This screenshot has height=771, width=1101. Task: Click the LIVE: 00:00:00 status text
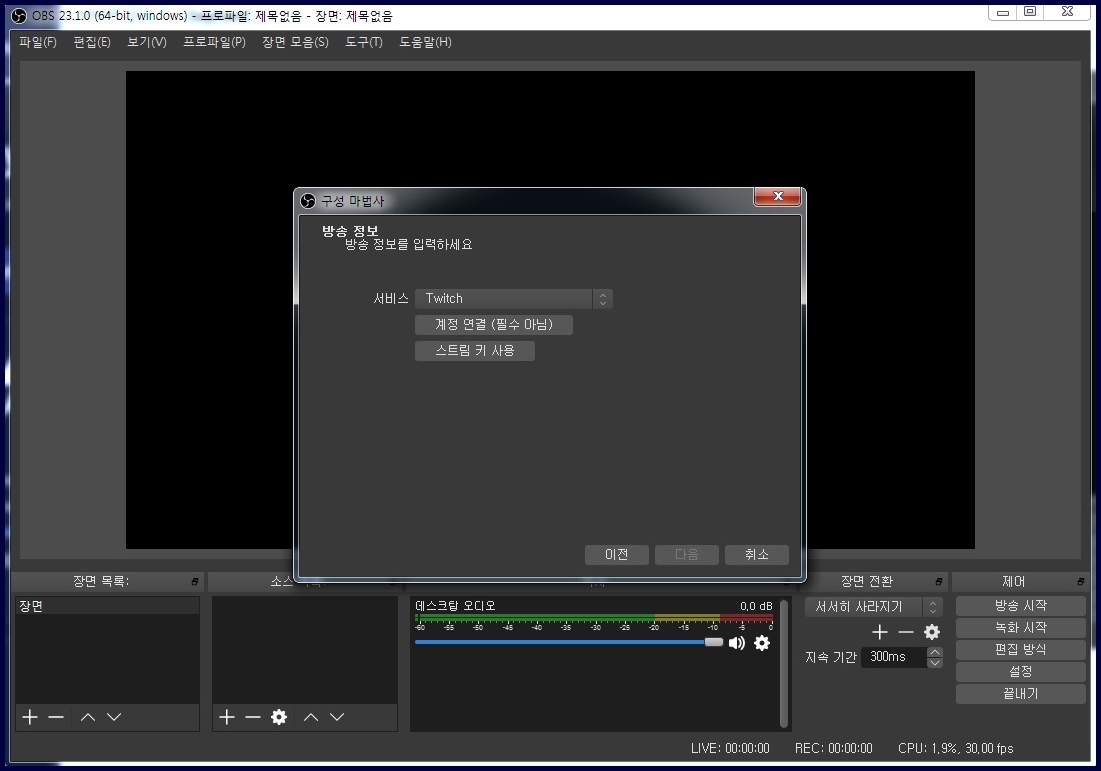click(x=730, y=749)
